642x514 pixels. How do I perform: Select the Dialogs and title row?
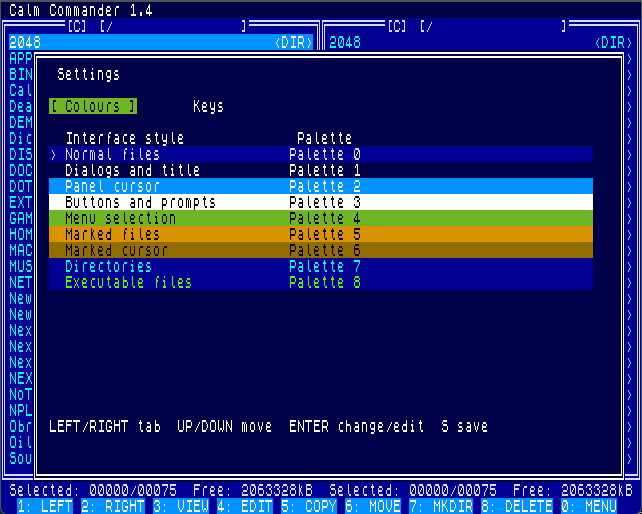point(321,170)
